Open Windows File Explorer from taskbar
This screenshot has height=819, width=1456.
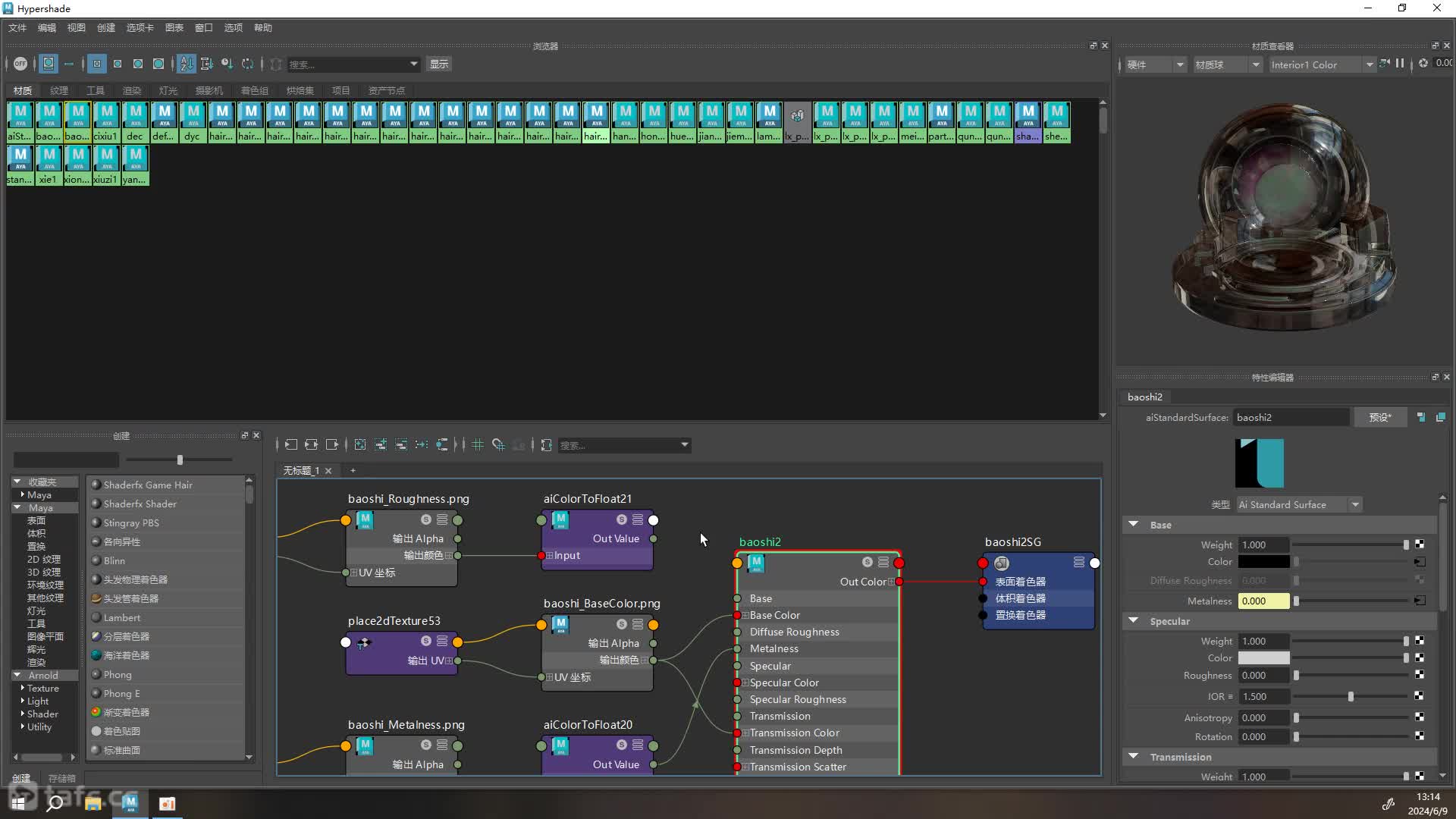pos(93,803)
